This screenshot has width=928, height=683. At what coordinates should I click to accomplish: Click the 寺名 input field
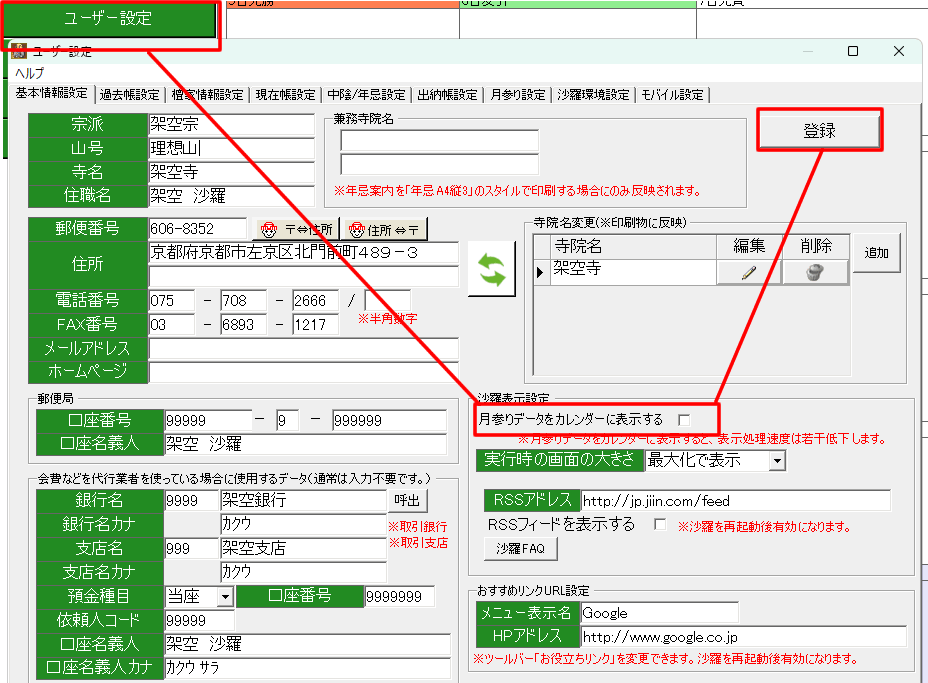click(x=231, y=172)
